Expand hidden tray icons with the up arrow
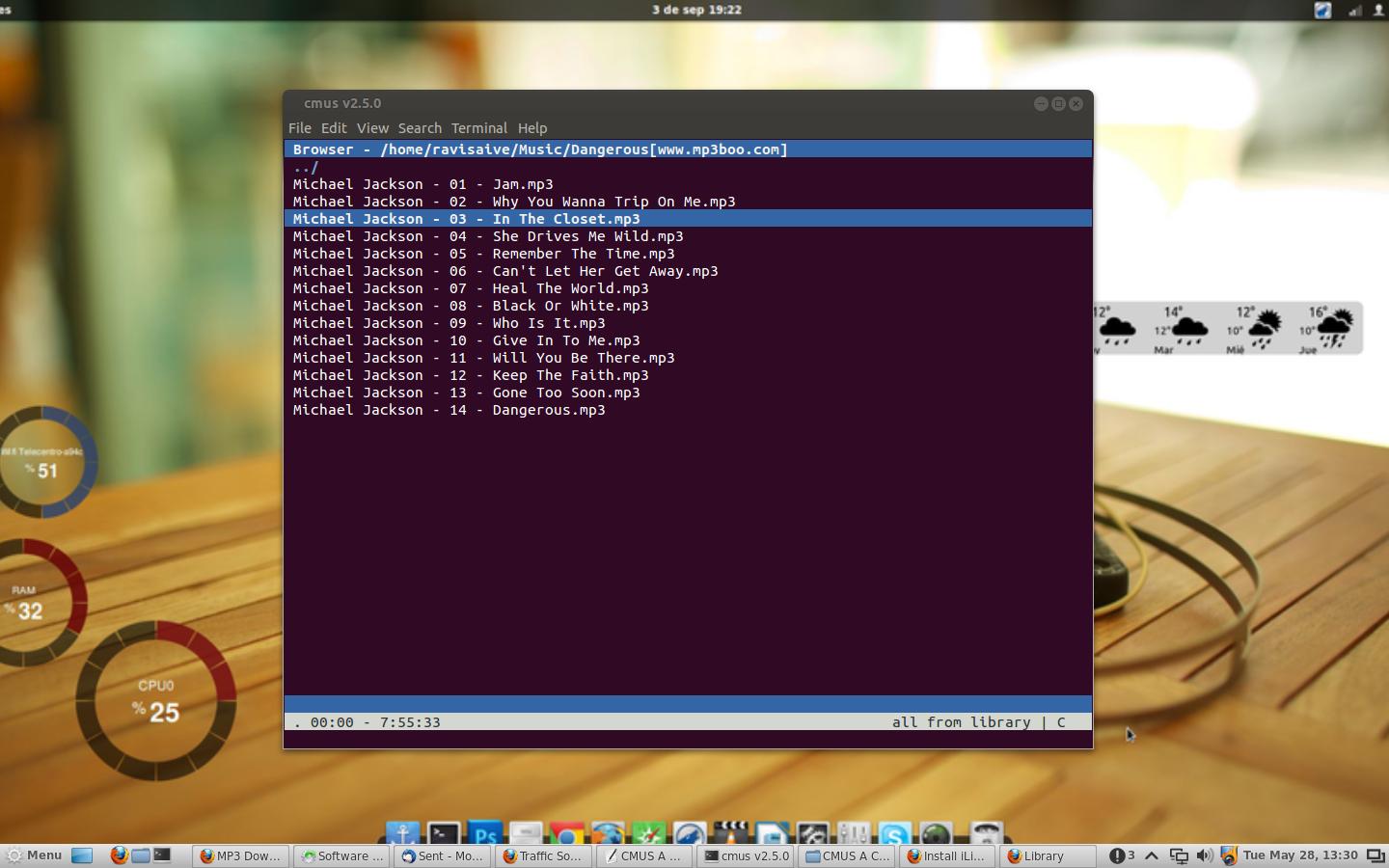This screenshot has height=868, width=1389. pos(1152,855)
